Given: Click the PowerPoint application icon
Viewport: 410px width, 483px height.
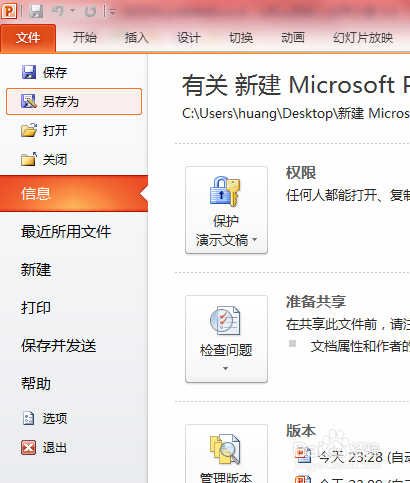Looking at the screenshot, I should pyautogui.click(x=9, y=11).
